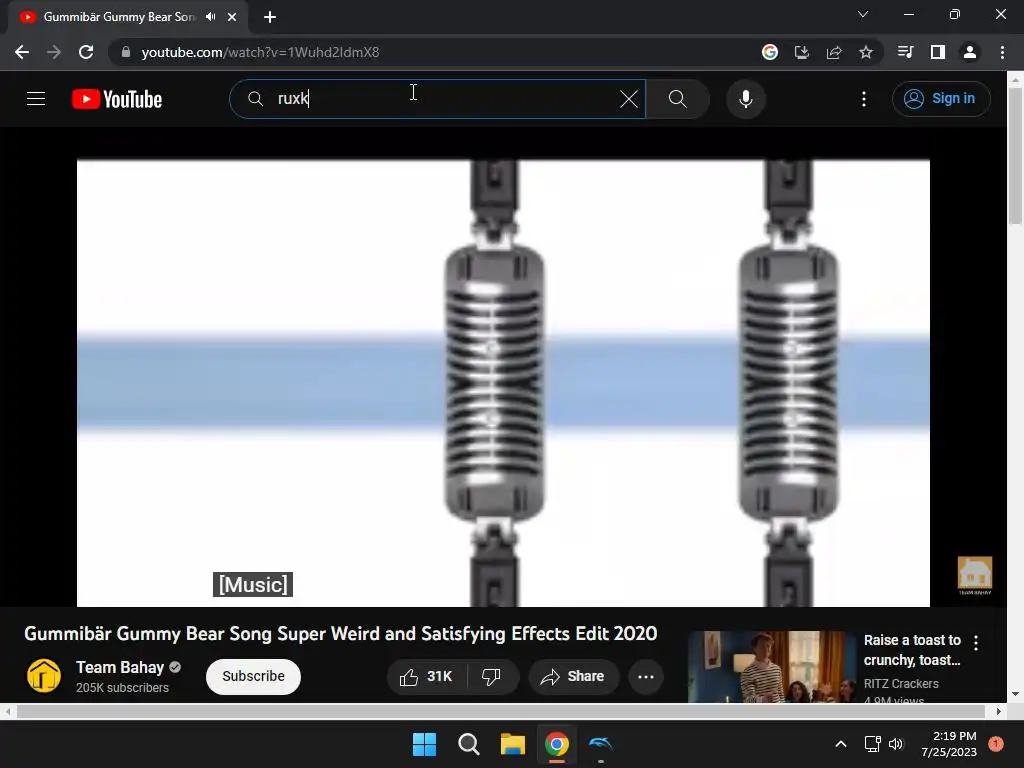Image resolution: width=1024 pixels, height=768 pixels.
Task: Go to YouTube home via logo
Action: [x=117, y=99]
